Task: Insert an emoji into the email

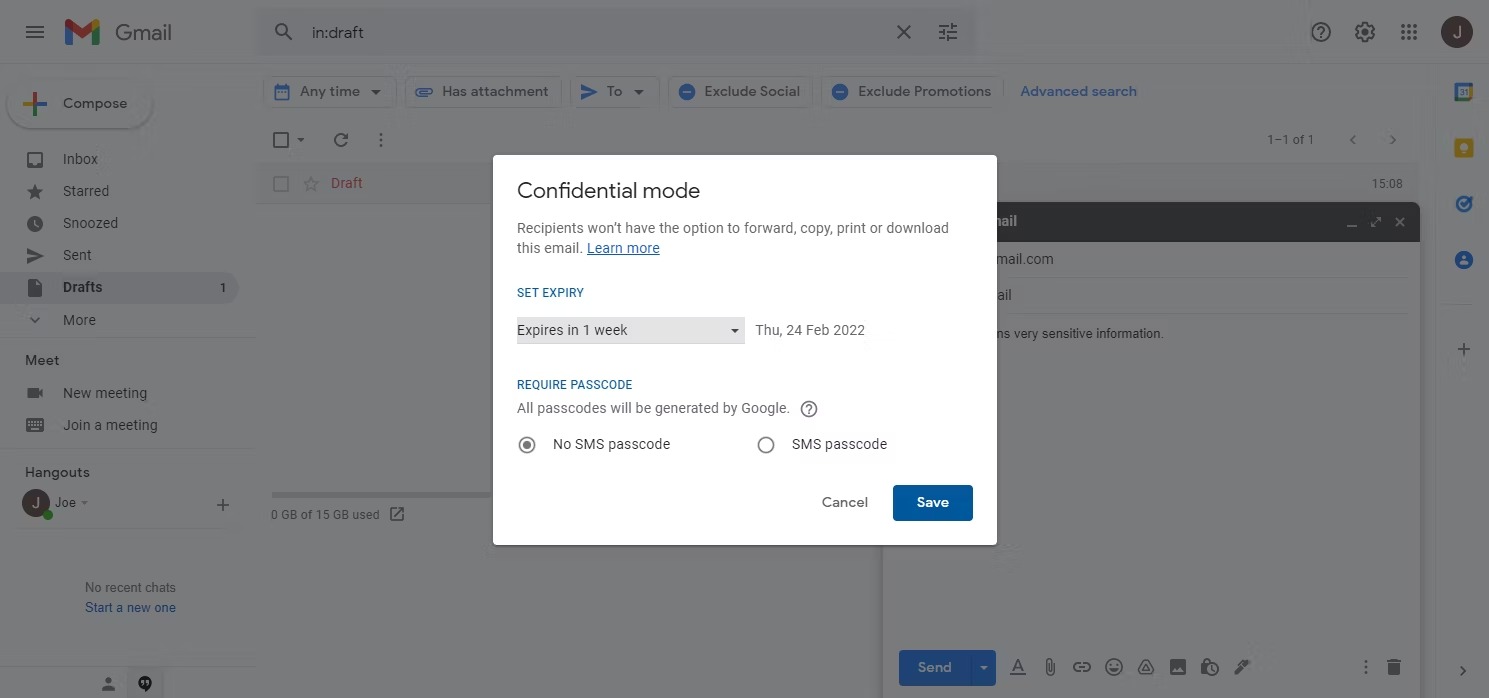Action: pyautogui.click(x=1113, y=666)
